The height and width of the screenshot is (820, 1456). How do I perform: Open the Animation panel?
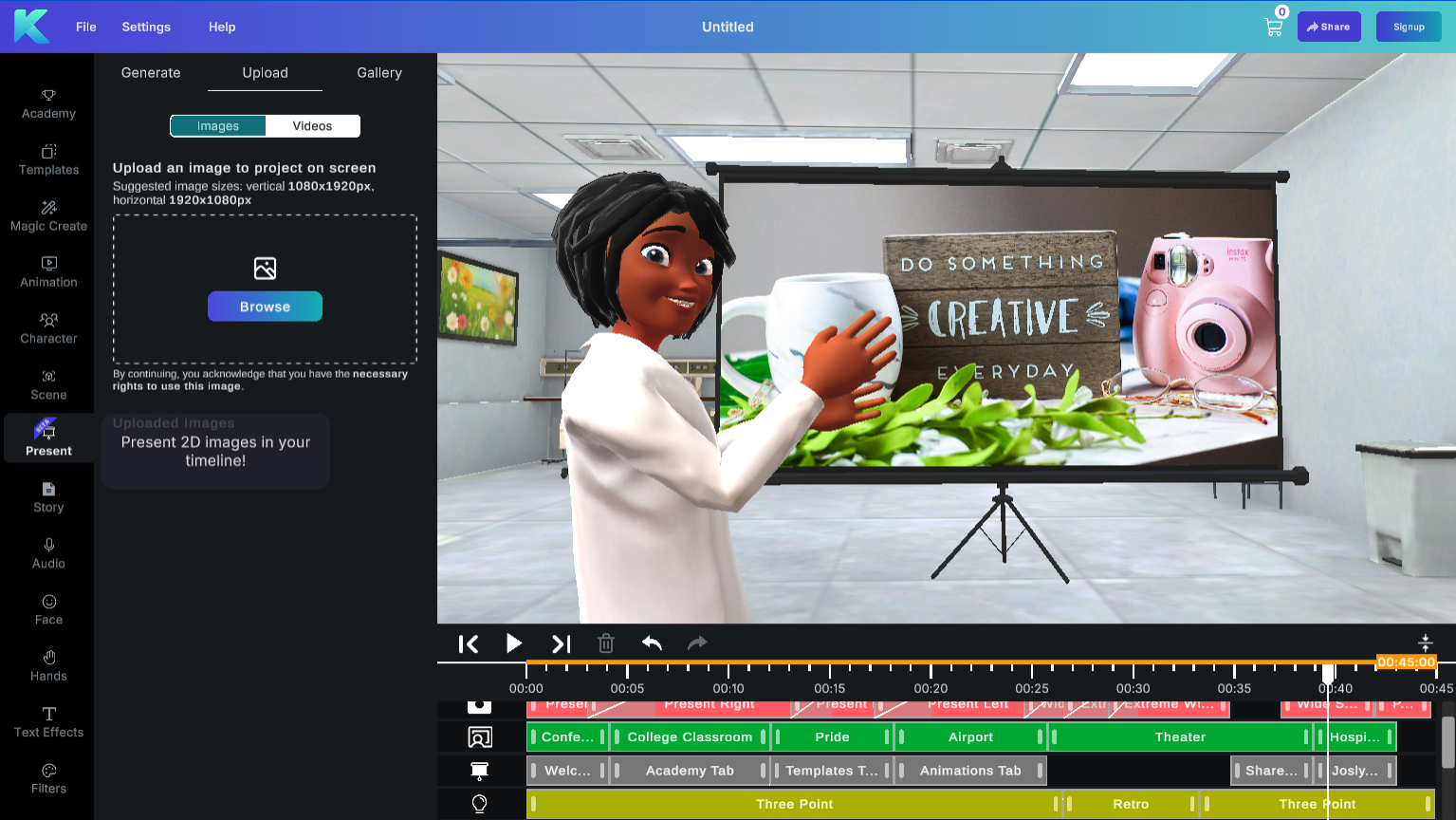coord(47,270)
